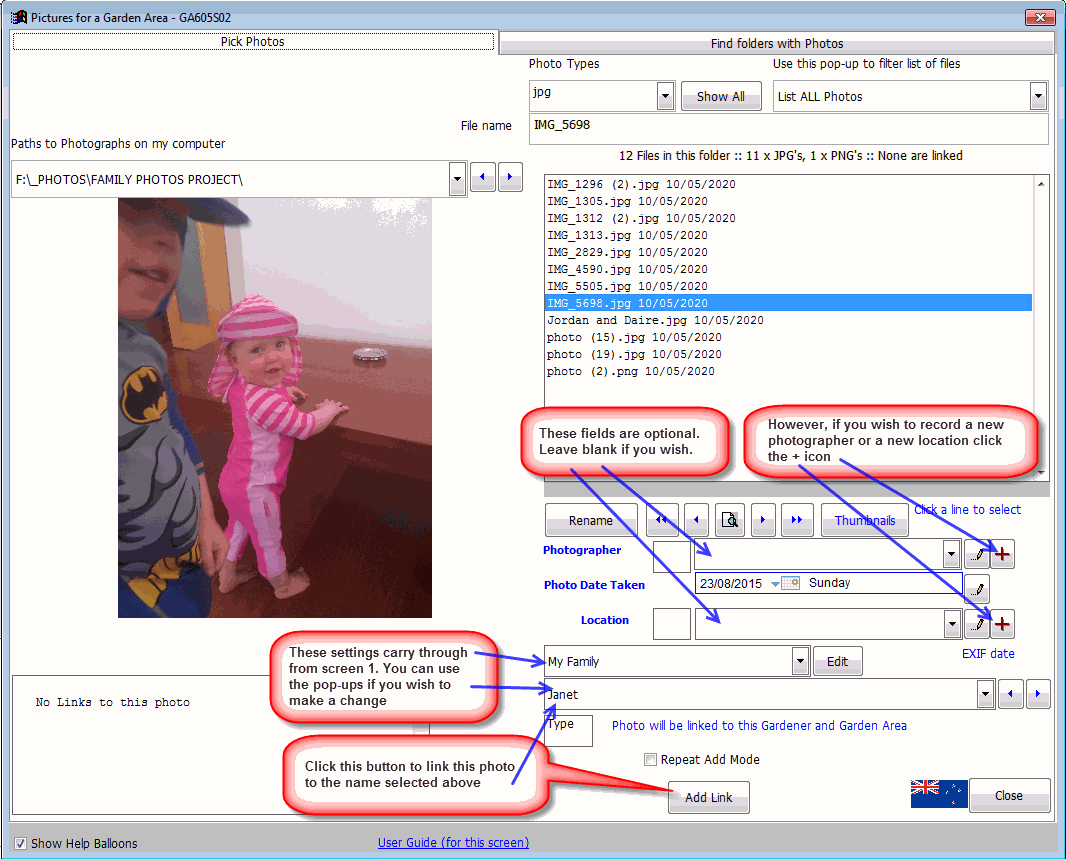Click the 12 Files in this folder summary

coord(791,156)
